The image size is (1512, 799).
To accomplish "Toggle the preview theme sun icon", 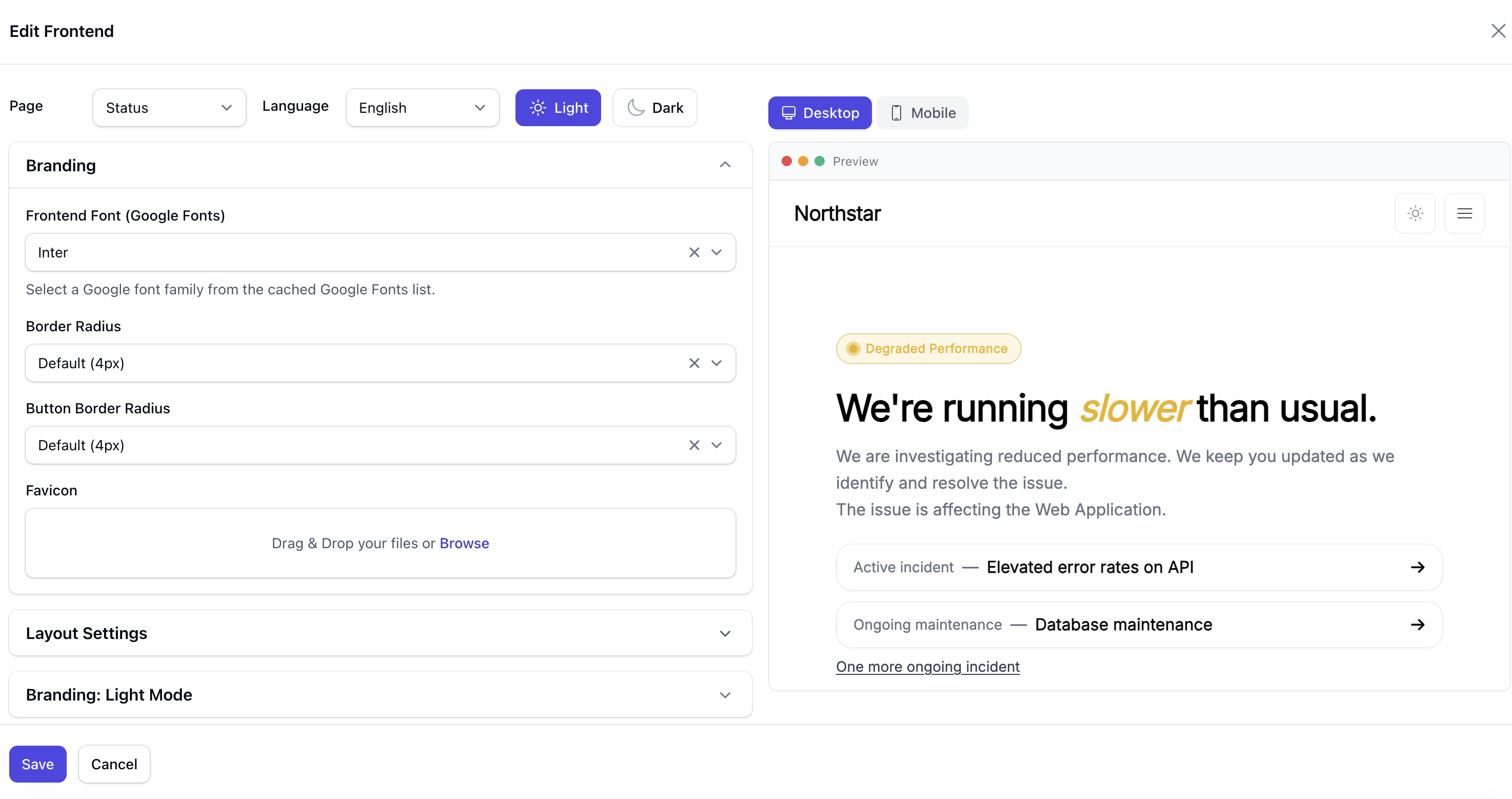I will [1415, 213].
